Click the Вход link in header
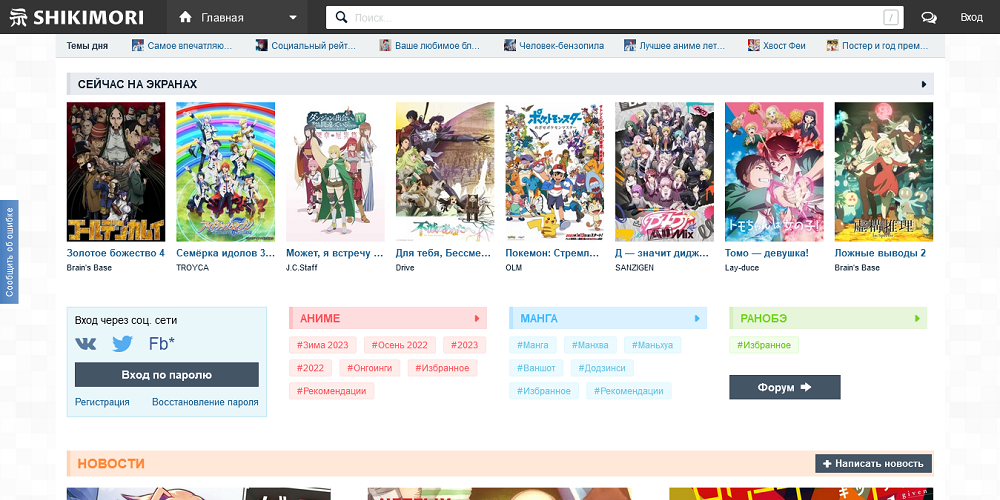The height and width of the screenshot is (500, 1000). [x=971, y=17]
